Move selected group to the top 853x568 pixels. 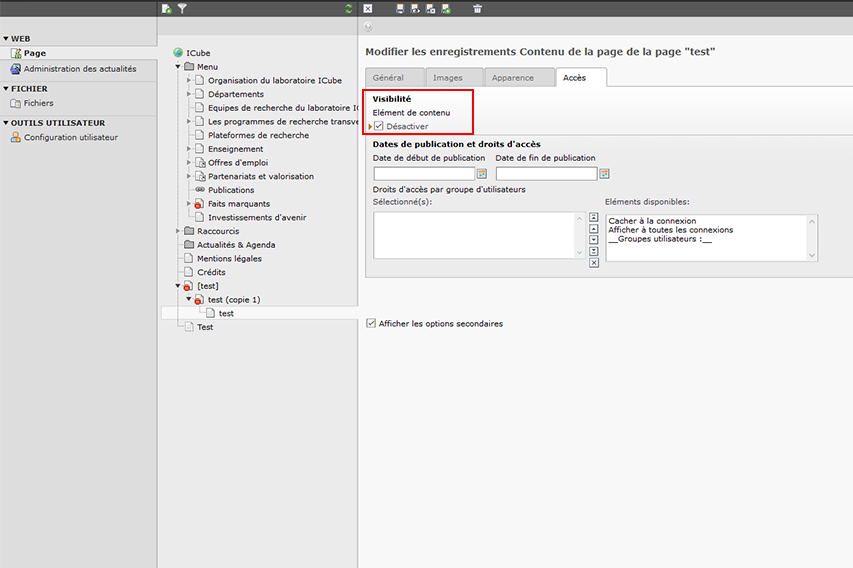click(x=594, y=217)
